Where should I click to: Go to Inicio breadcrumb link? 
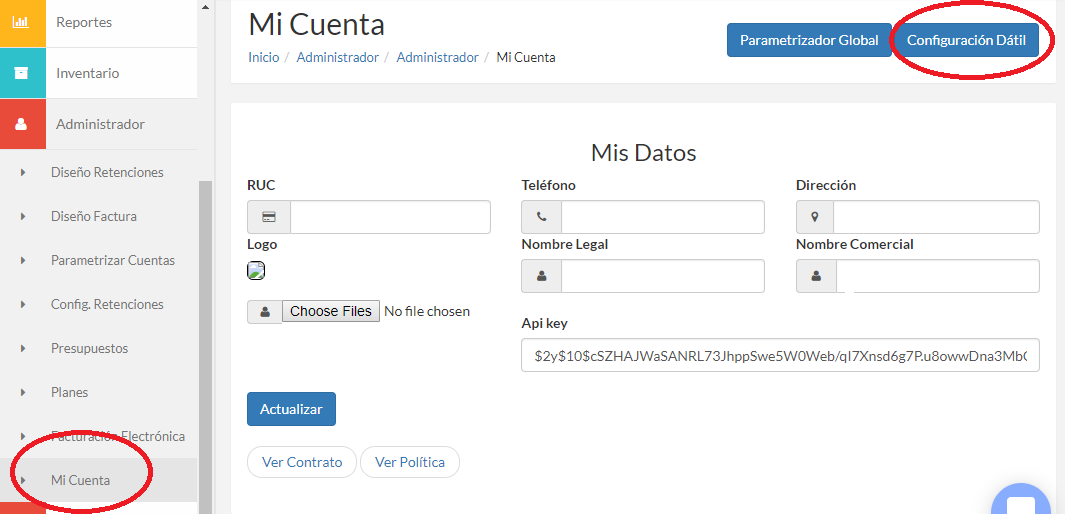tap(264, 58)
